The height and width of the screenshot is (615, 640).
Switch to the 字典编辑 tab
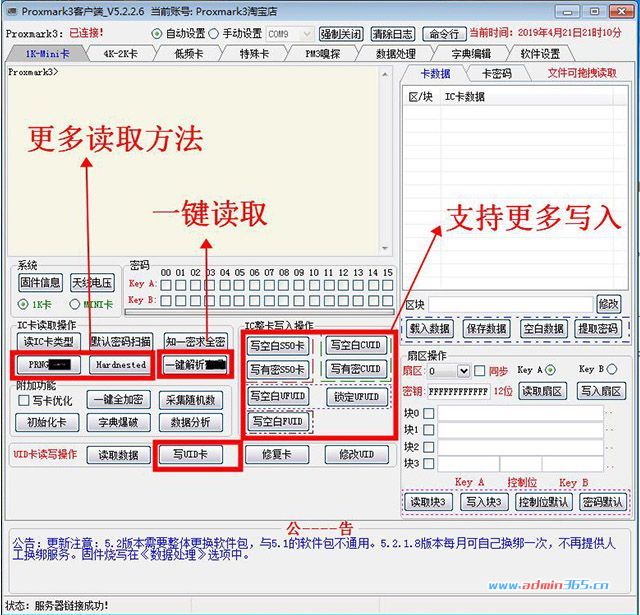471,54
